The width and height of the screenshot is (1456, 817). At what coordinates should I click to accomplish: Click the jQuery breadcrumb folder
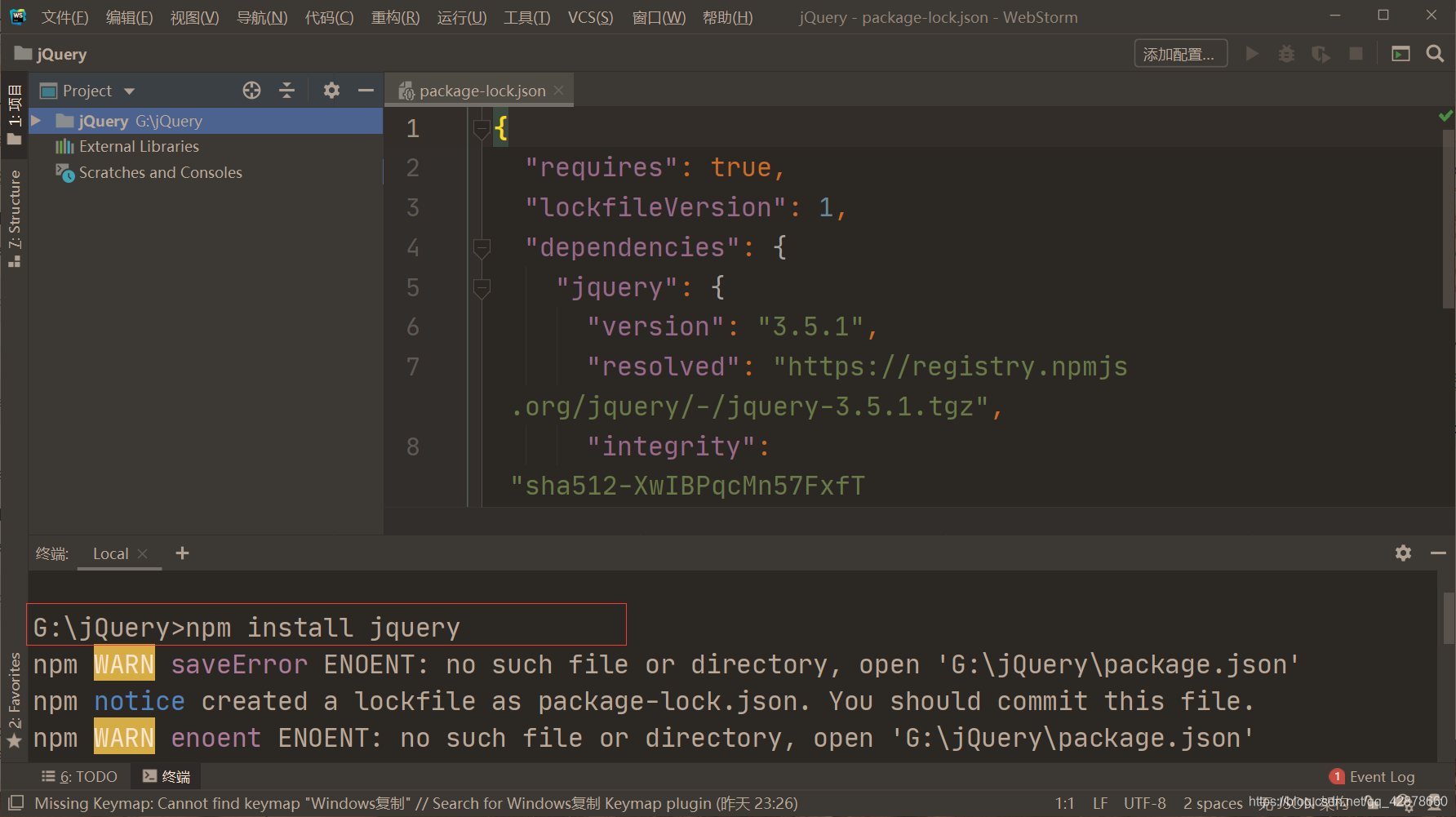(51, 54)
